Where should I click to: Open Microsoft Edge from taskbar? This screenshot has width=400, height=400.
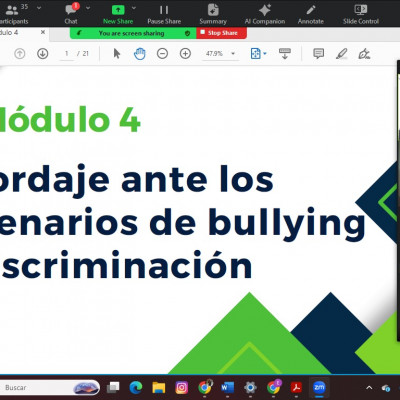pos(136,387)
